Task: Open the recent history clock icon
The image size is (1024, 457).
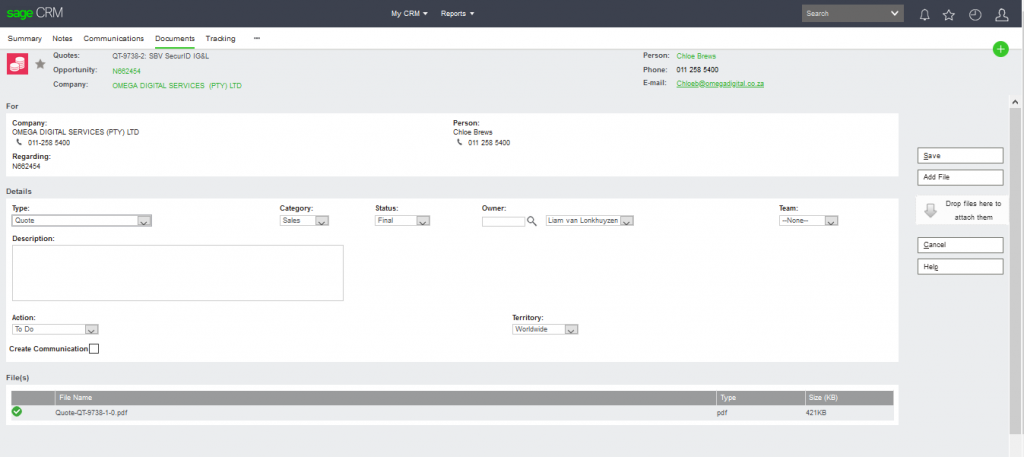Action: pos(975,14)
